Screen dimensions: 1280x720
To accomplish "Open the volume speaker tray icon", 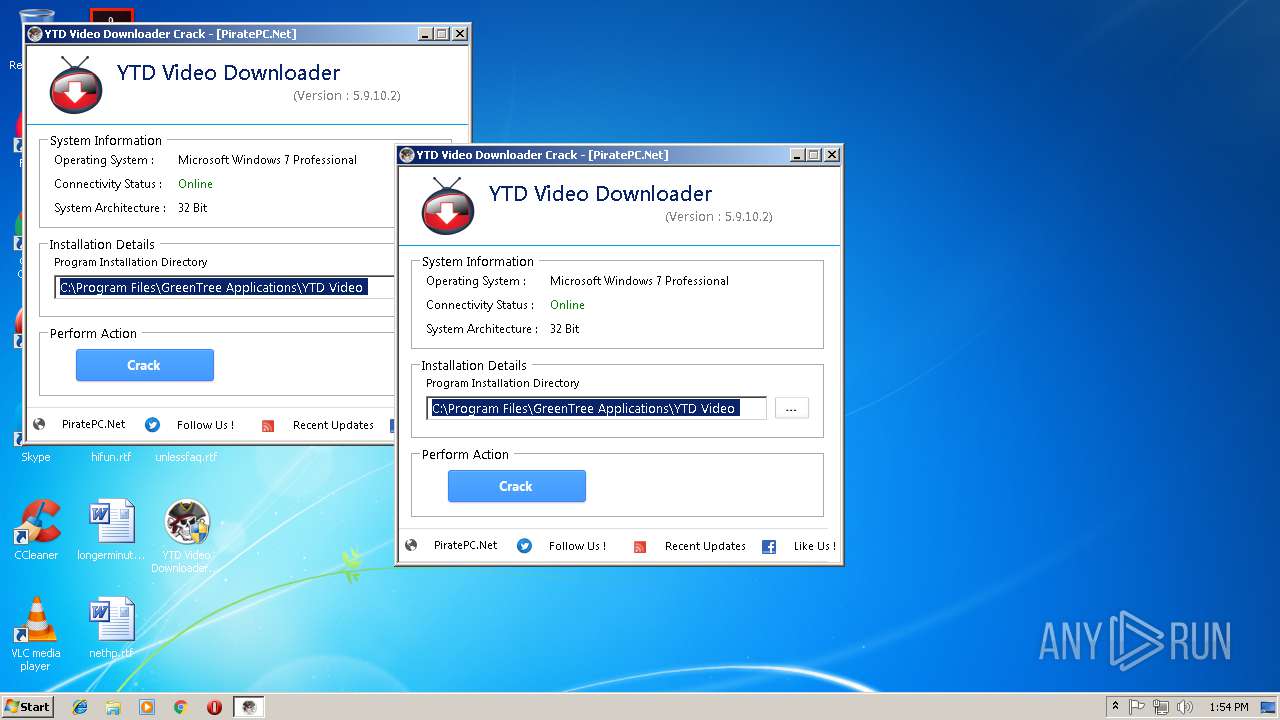I will click(1185, 707).
